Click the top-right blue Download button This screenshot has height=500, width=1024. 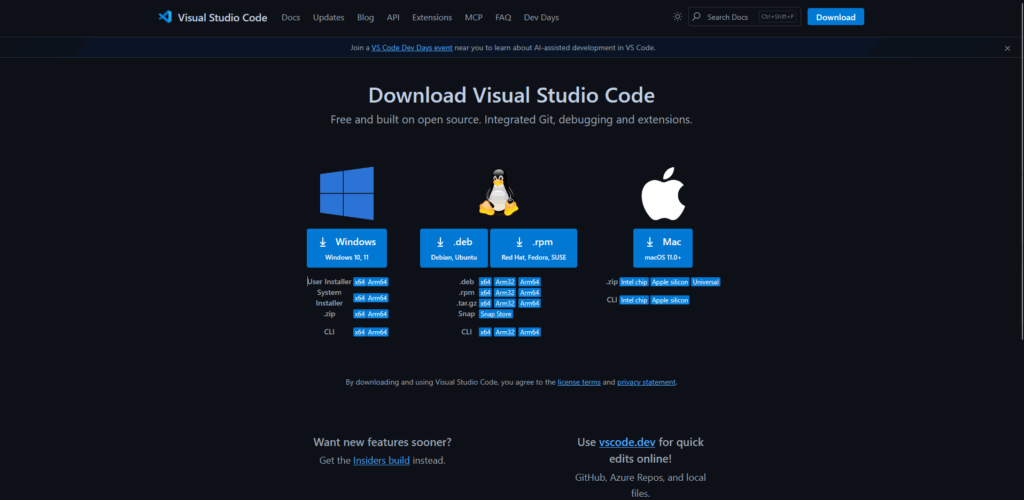835,17
